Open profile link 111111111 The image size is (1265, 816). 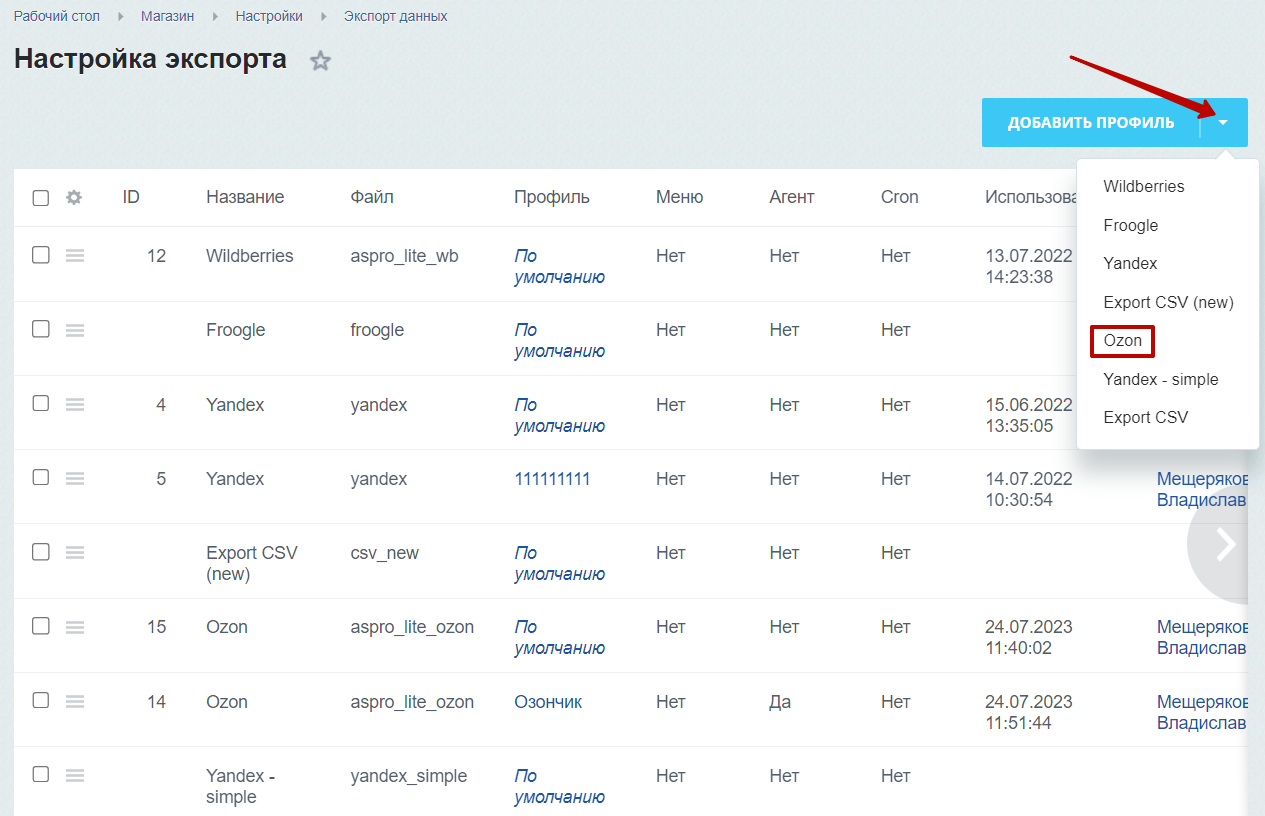click(x=552, y=479)
